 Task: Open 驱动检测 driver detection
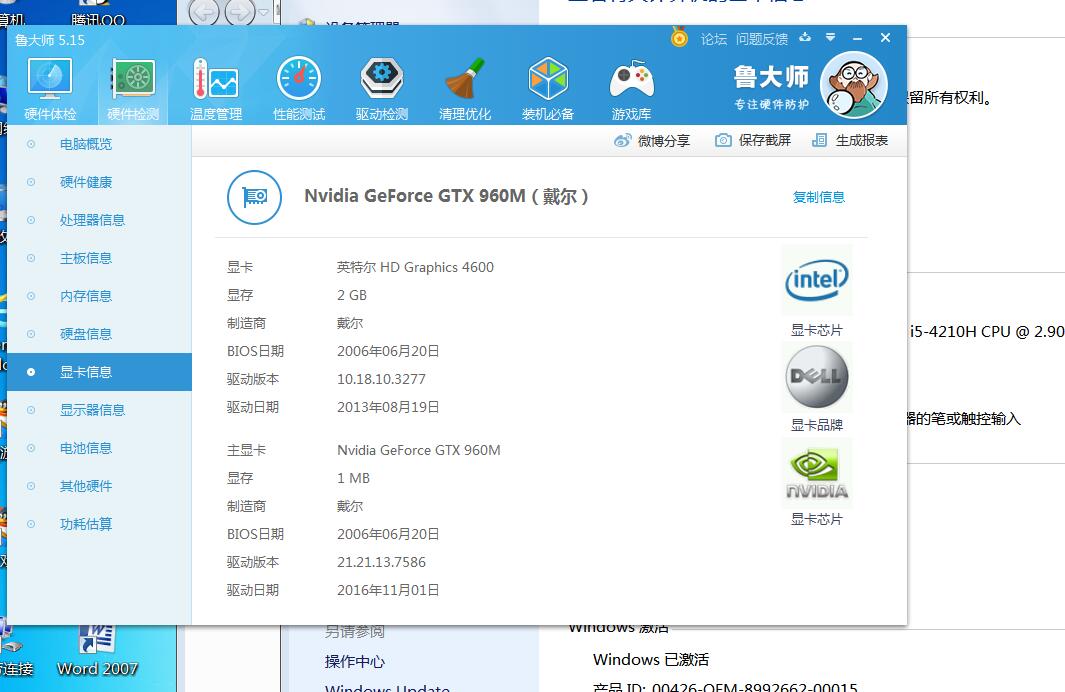click(382, 88)
